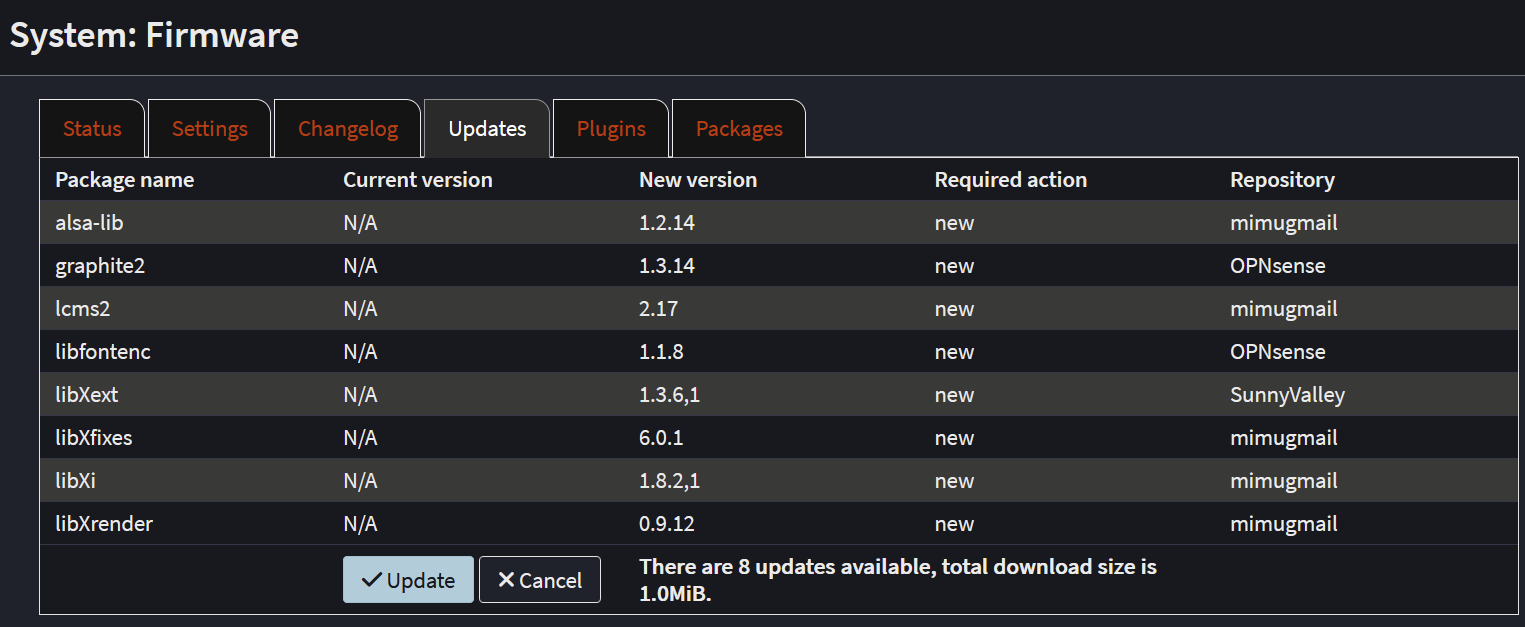Image resolution: width=1525 pixels, height=627 pixels.
Task: Click the Package name column header
Action: (x=125, y=180)
